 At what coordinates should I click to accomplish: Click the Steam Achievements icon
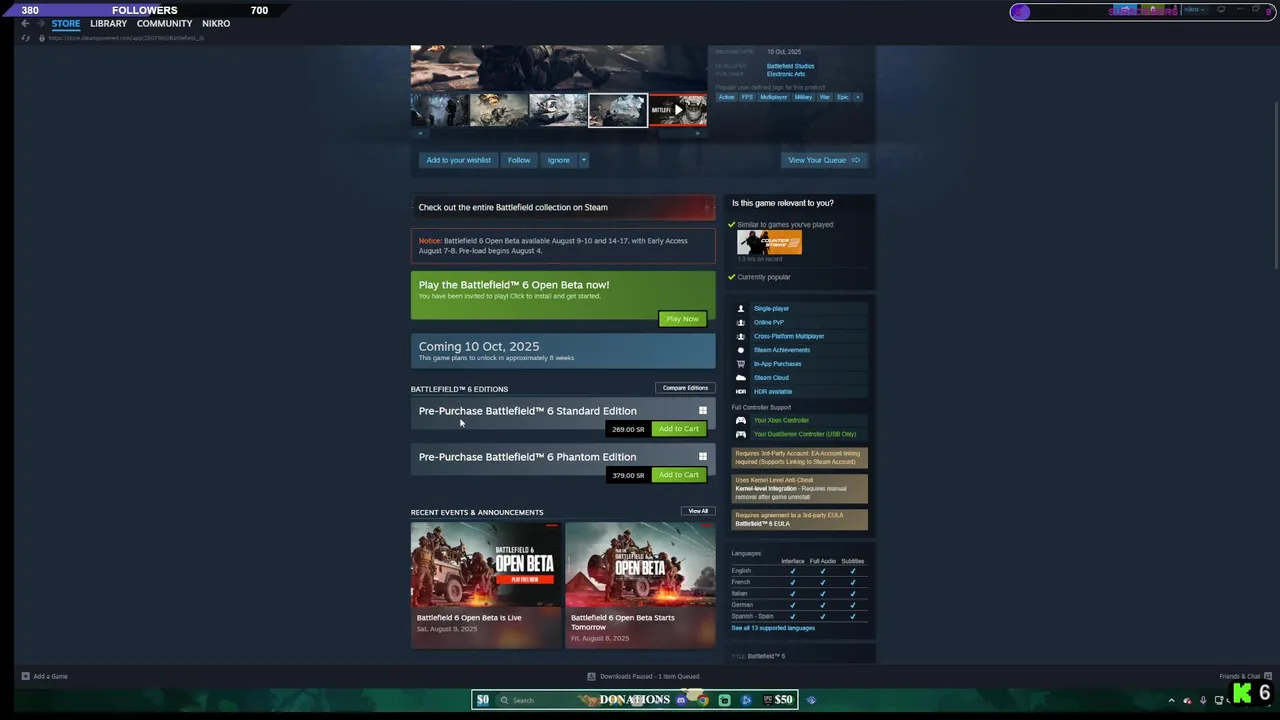pos(741,350)
